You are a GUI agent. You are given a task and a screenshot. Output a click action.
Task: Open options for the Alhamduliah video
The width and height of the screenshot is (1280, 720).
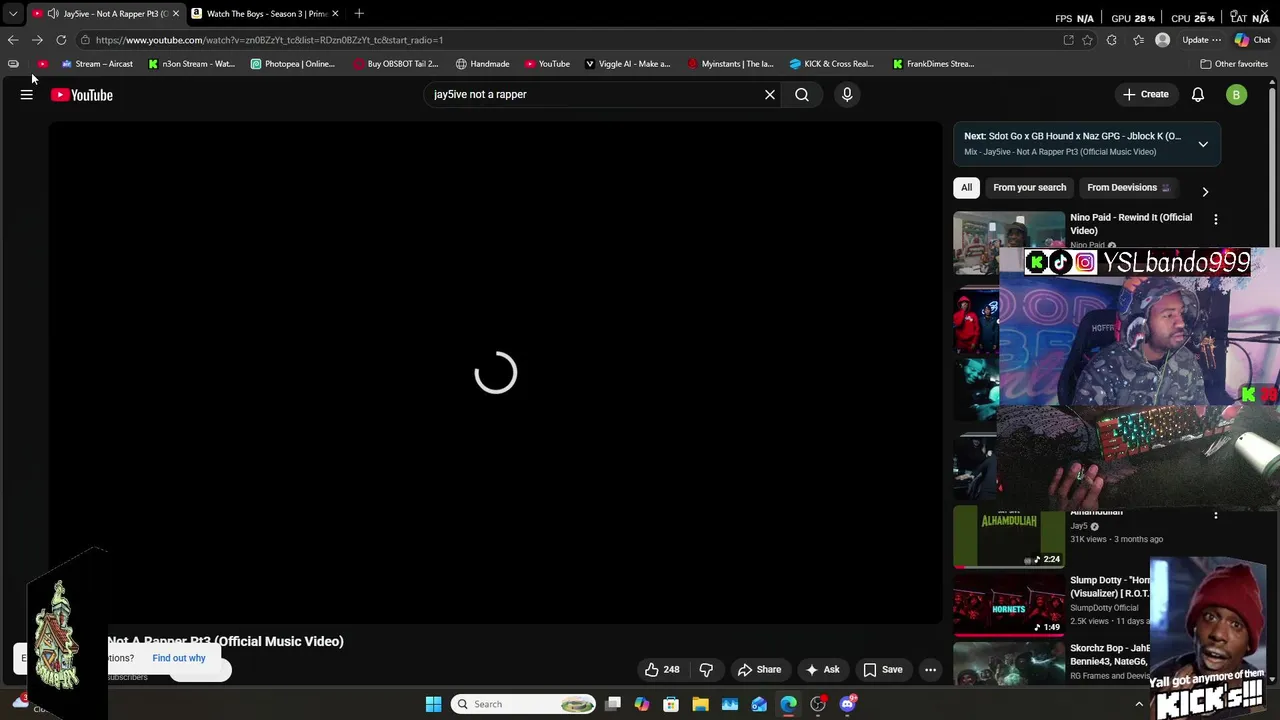tap(1216, 515)
